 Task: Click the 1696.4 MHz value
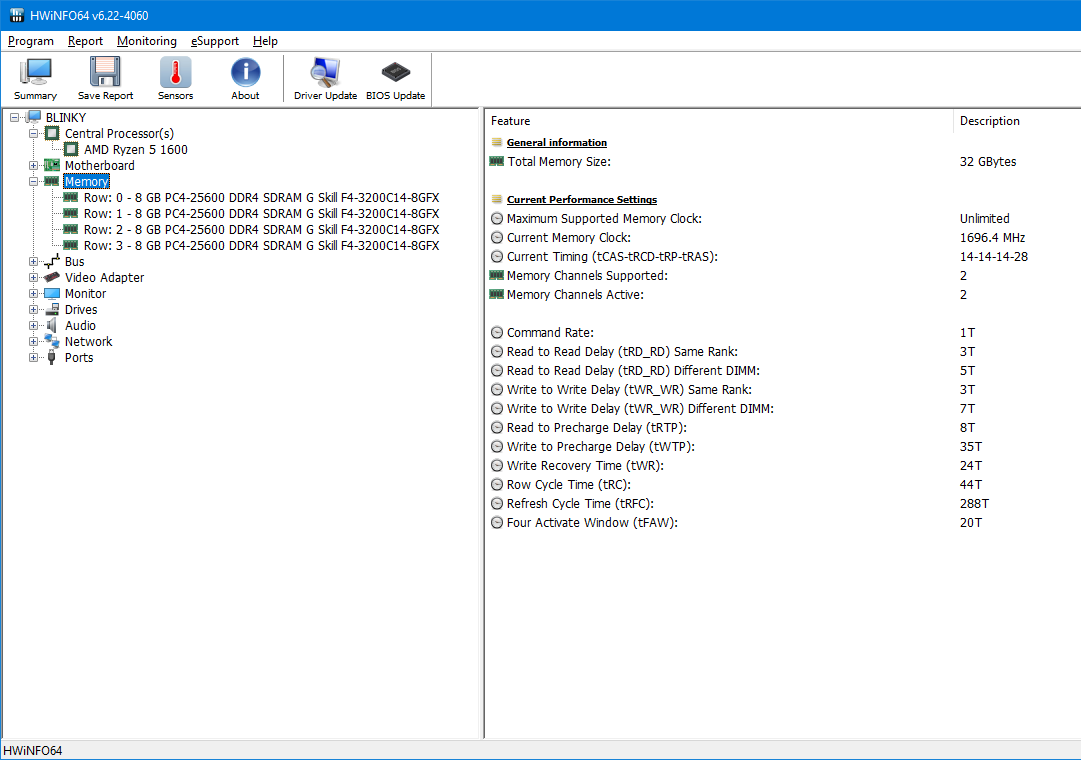coord(992,237)
